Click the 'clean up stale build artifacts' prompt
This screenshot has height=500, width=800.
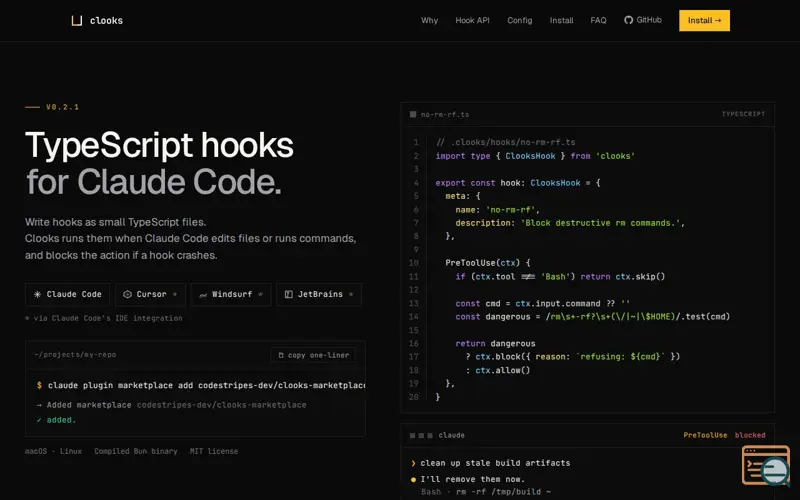(x=495, y=463)
